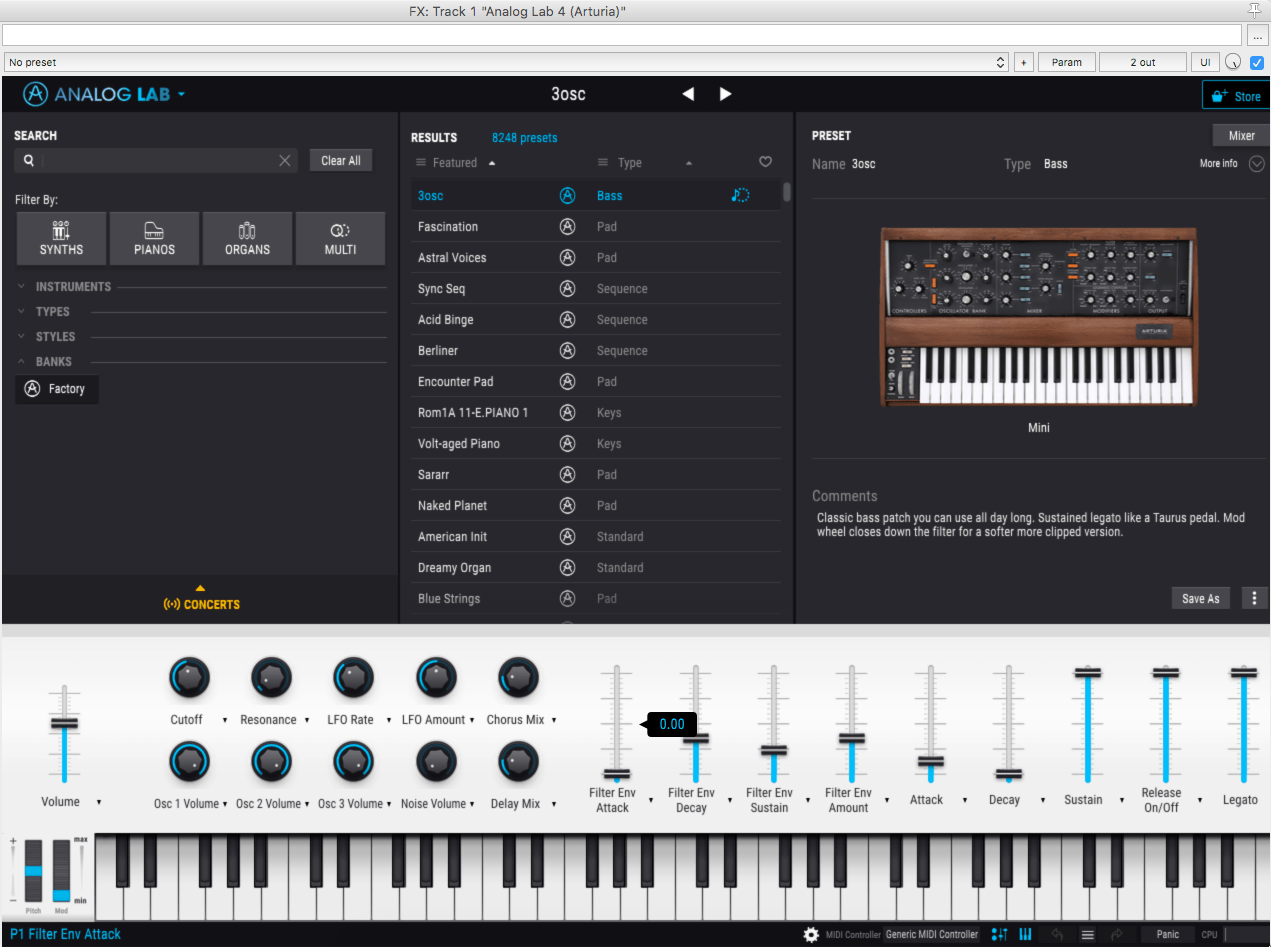
Task: Click the Delay Mix knob
Action: pyautogui.click(x=517, y=762)
